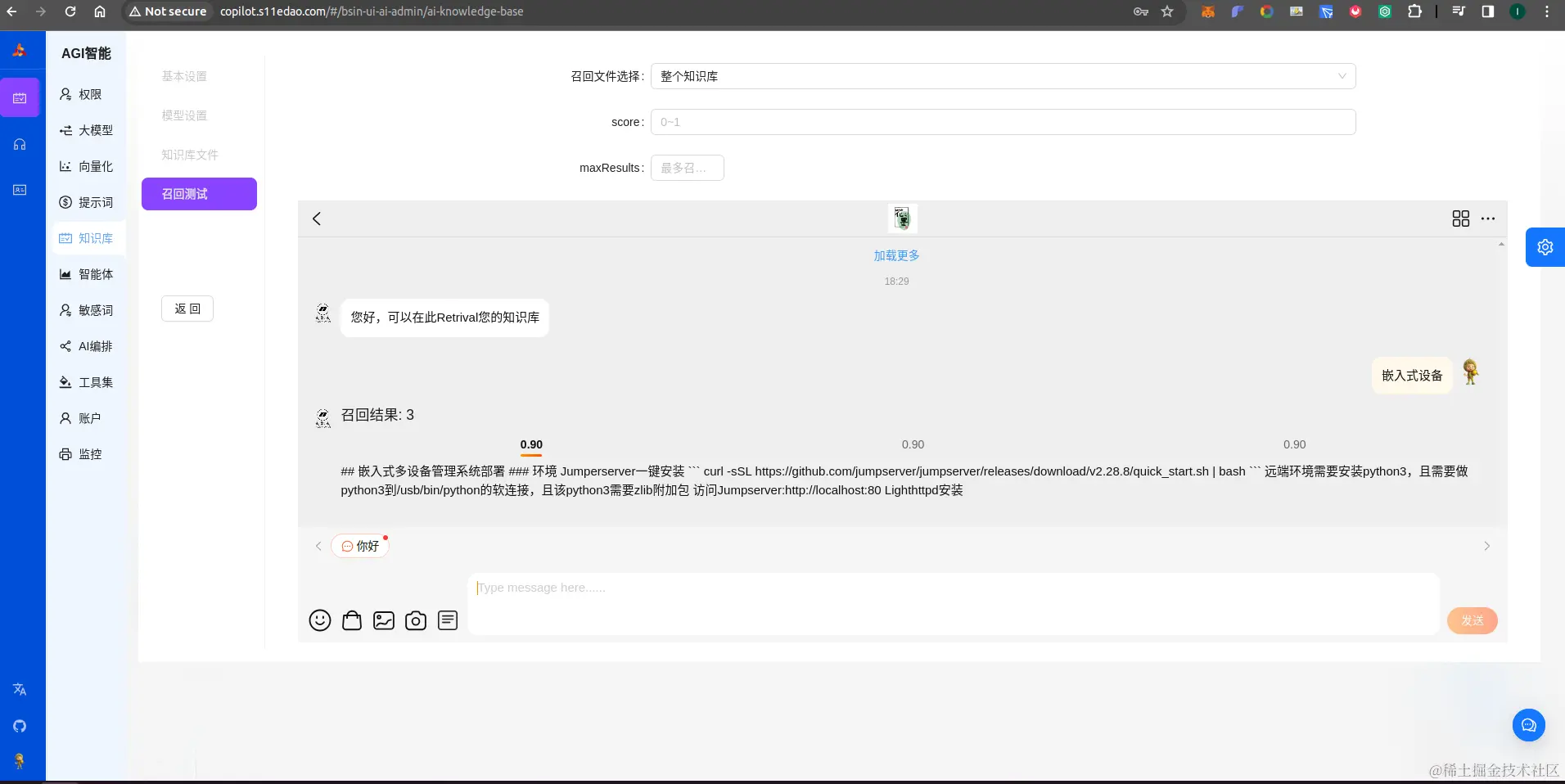Image resolution: width=1565 pixels, height=784 pixels.
Task: Select the image upload icon in chat toolbar
Action: pos(383,620)
